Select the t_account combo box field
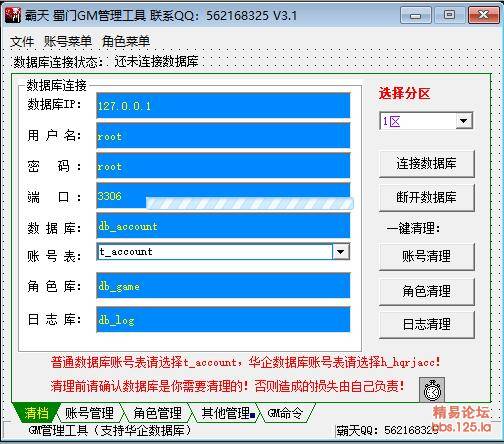 click(223, 252)
